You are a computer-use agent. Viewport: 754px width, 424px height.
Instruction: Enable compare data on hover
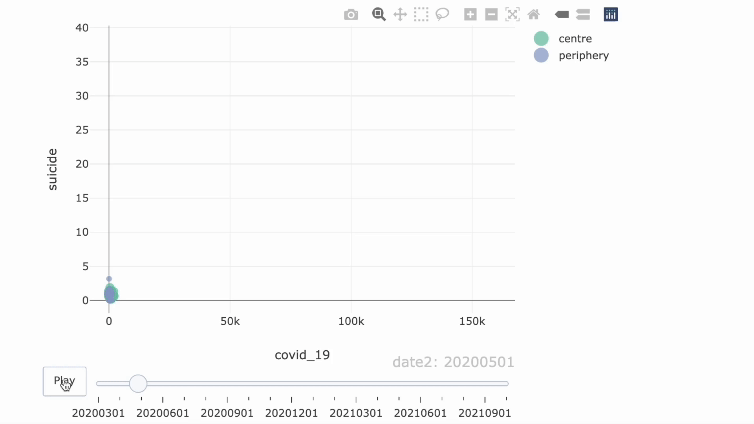tap(583, 14)
